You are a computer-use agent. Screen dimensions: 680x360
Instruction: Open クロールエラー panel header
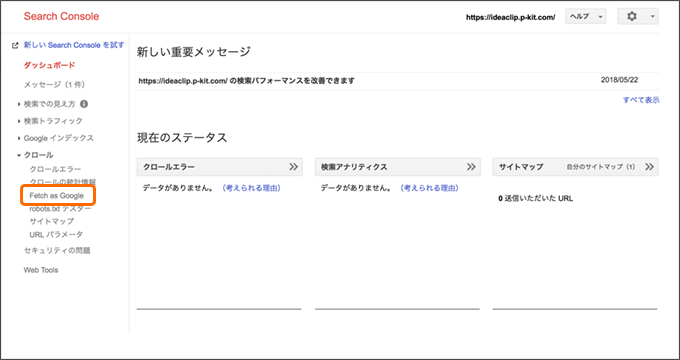219,167
